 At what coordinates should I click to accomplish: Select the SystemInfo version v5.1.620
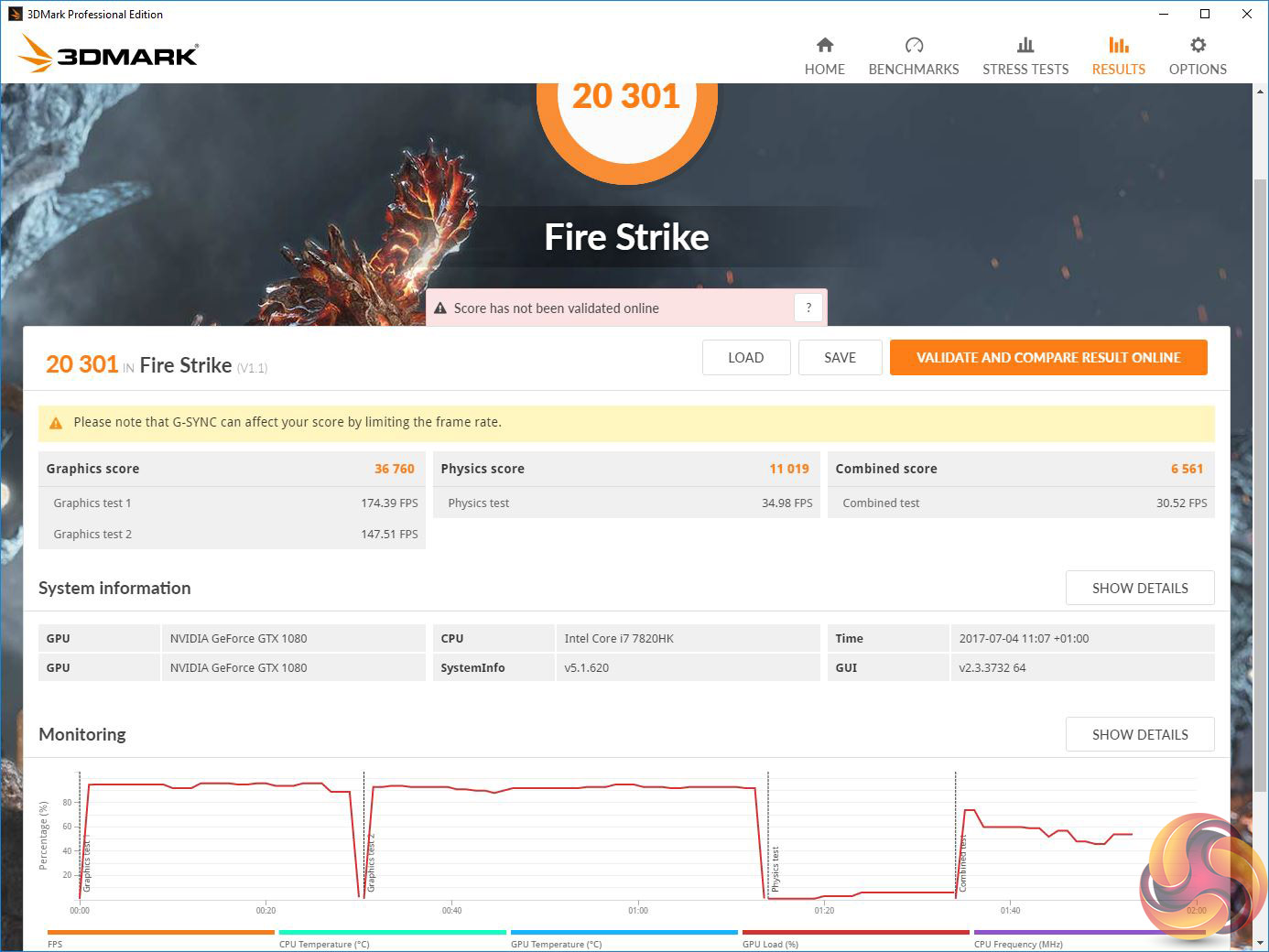[x=587, y=668]
